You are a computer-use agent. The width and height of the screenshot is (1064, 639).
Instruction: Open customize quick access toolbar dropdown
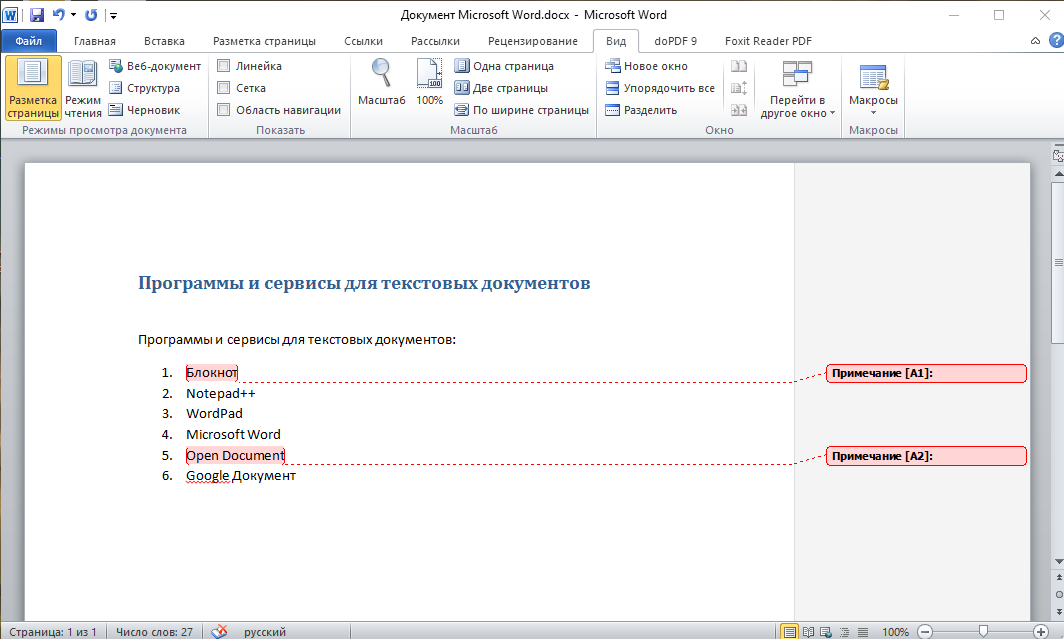[113, 15]
